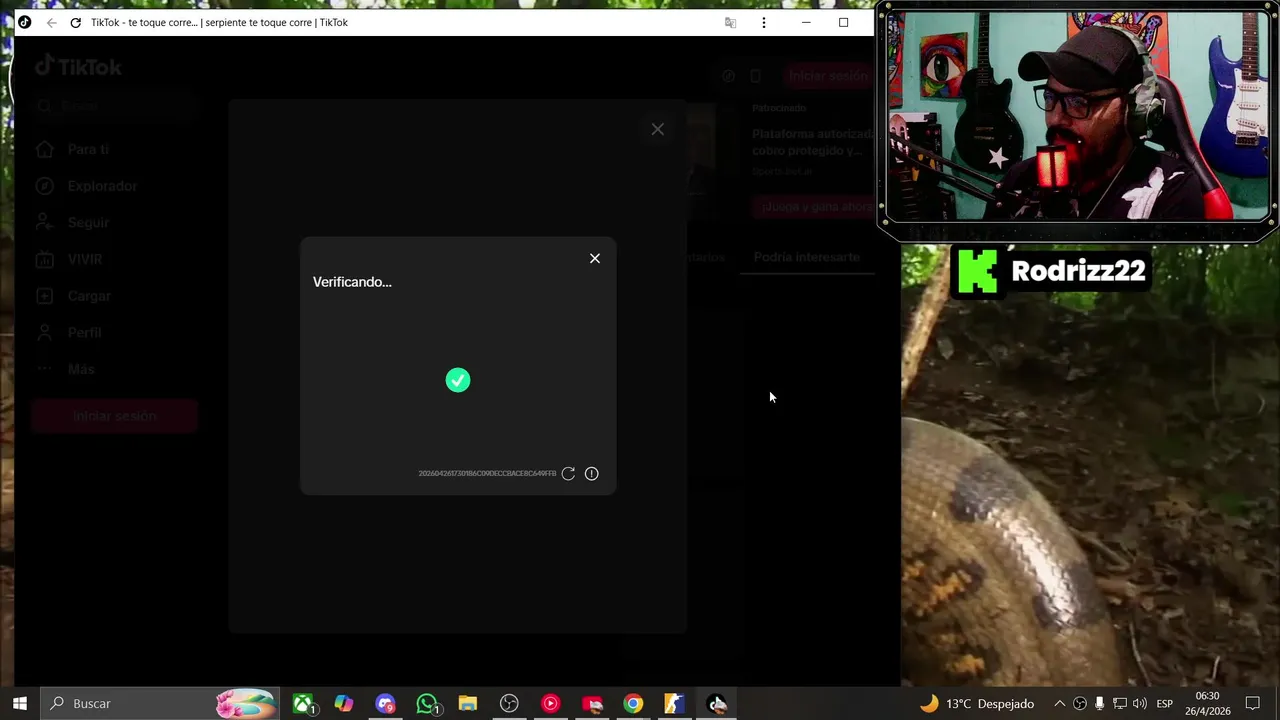Open the sponsored Plataforma autorizada ad
Viewport: 1280px width, 720px height.
[812, 142]
